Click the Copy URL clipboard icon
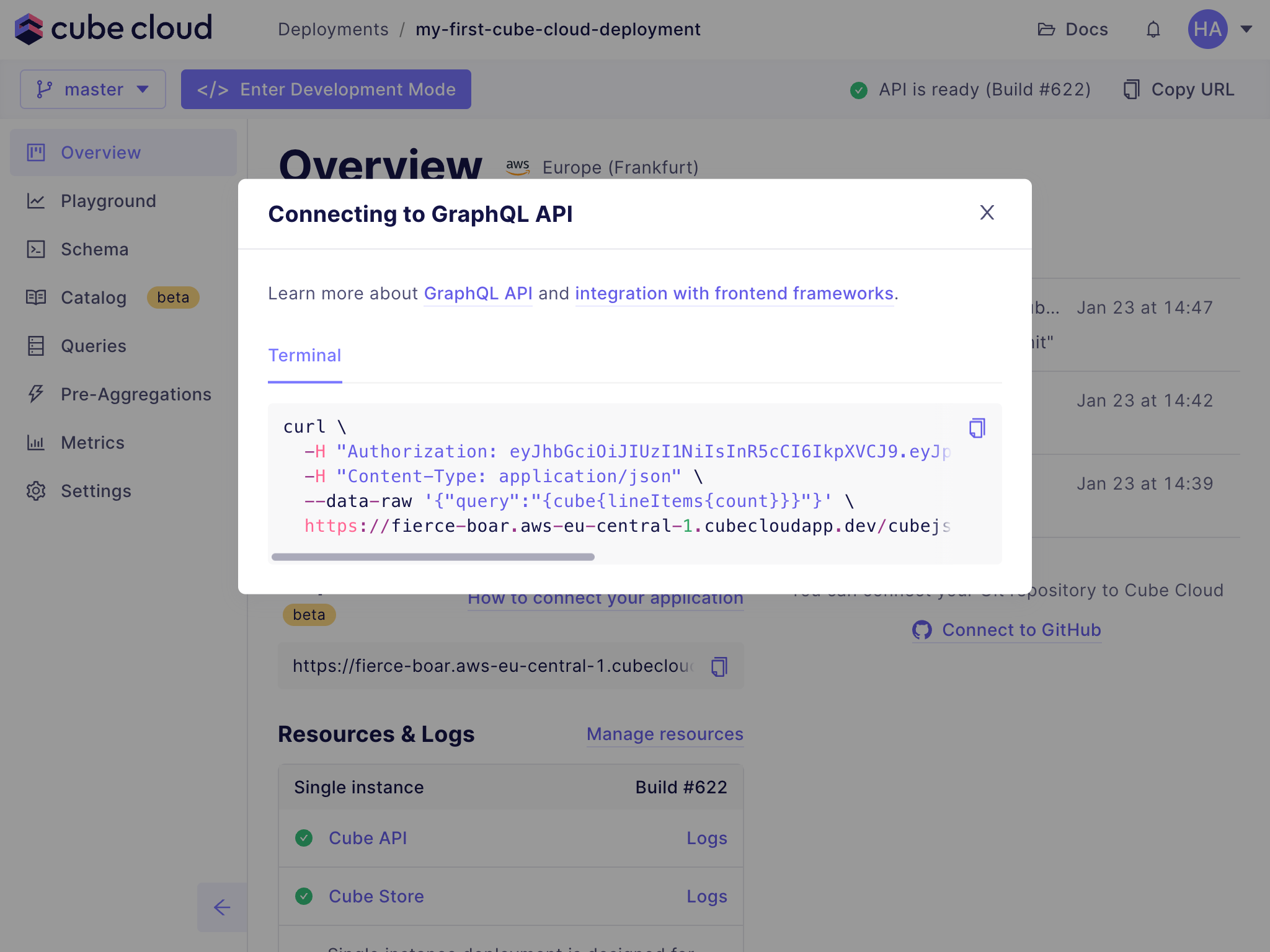This screenshot has width=1270, height=952. point(1132,90)
